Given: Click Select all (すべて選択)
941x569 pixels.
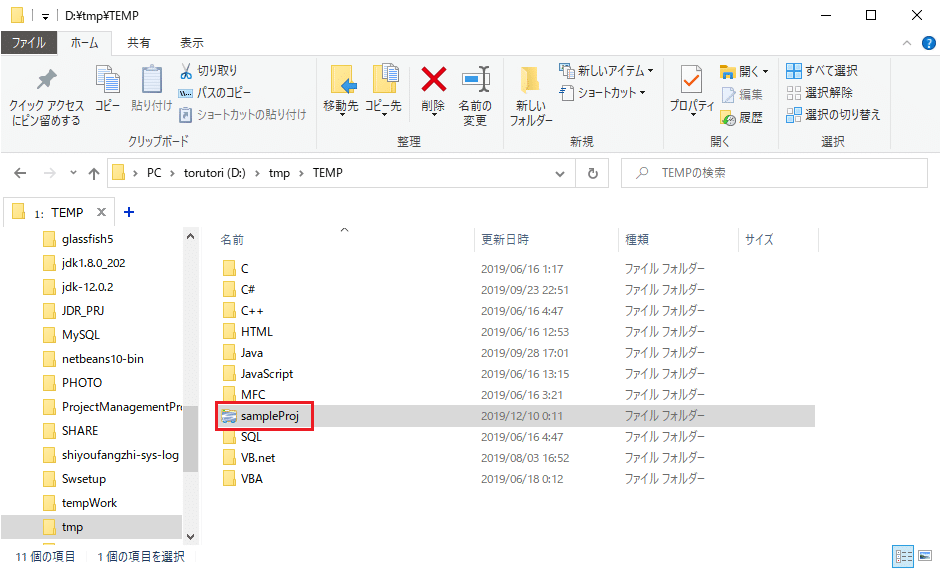Looking at the screenshot, I should tap(822, 71).
